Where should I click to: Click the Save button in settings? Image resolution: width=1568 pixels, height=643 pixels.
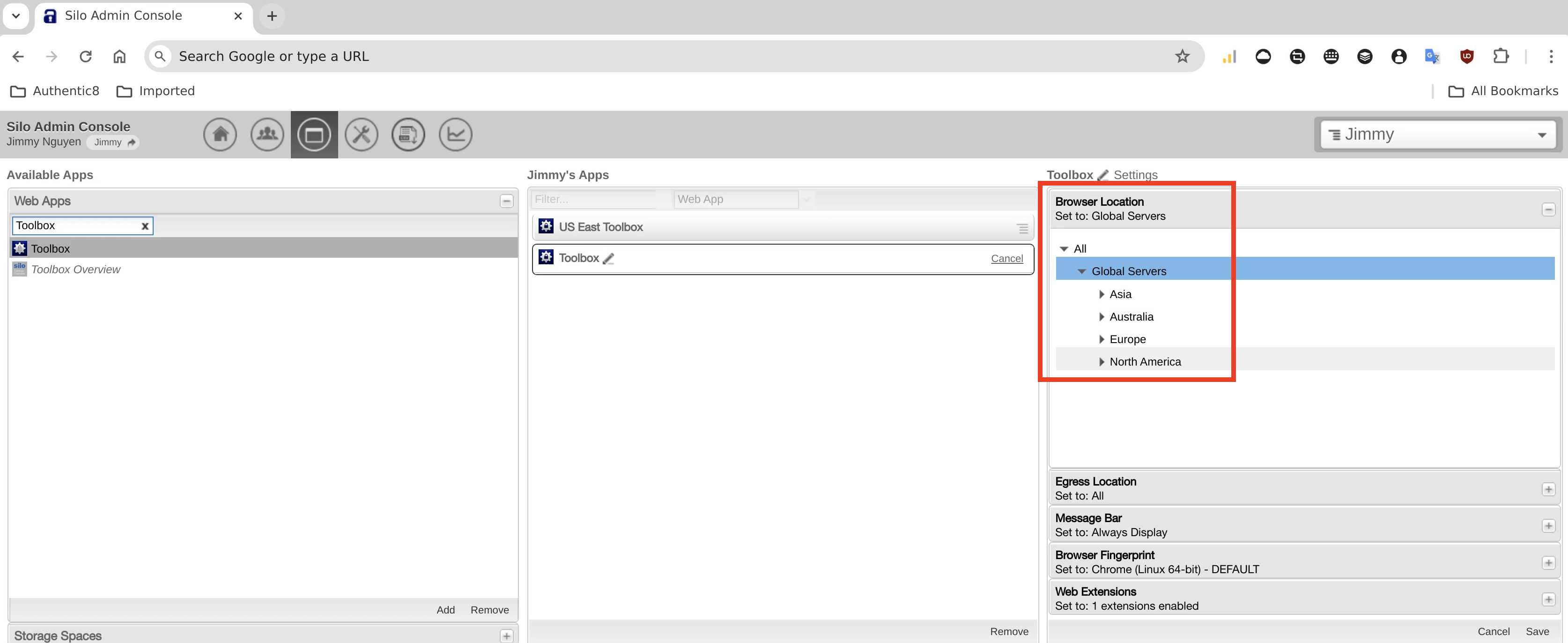pyautogui.click(x=1537, y=632)
